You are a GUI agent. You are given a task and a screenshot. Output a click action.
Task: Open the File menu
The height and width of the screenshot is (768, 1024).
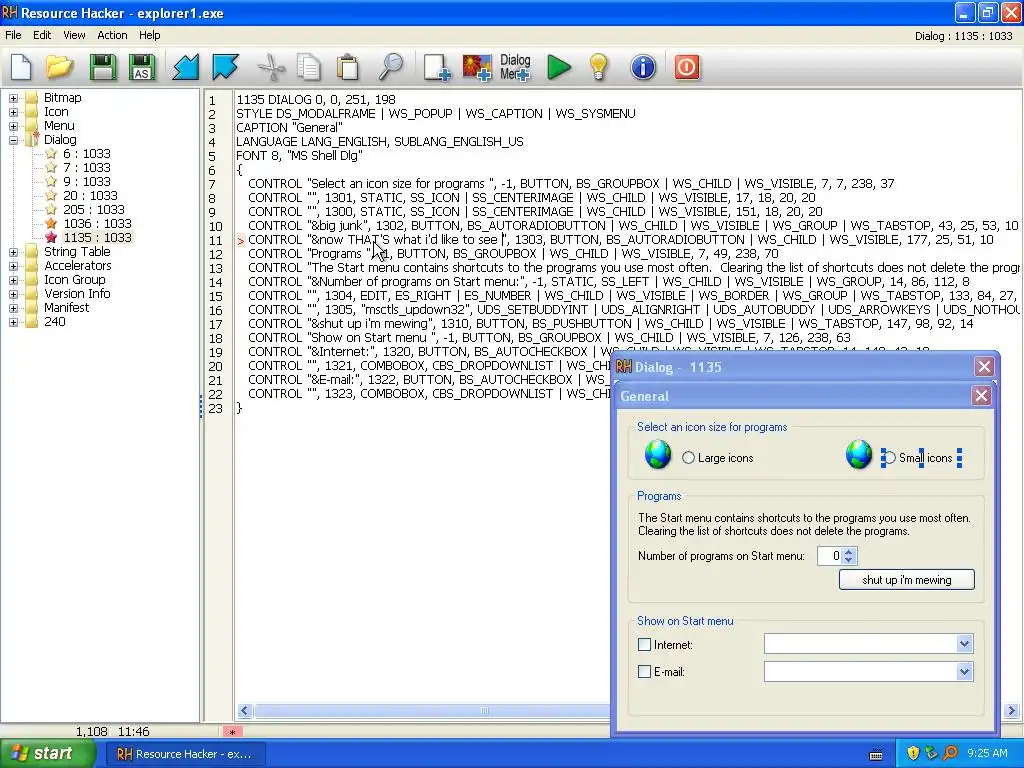point(13,35)
